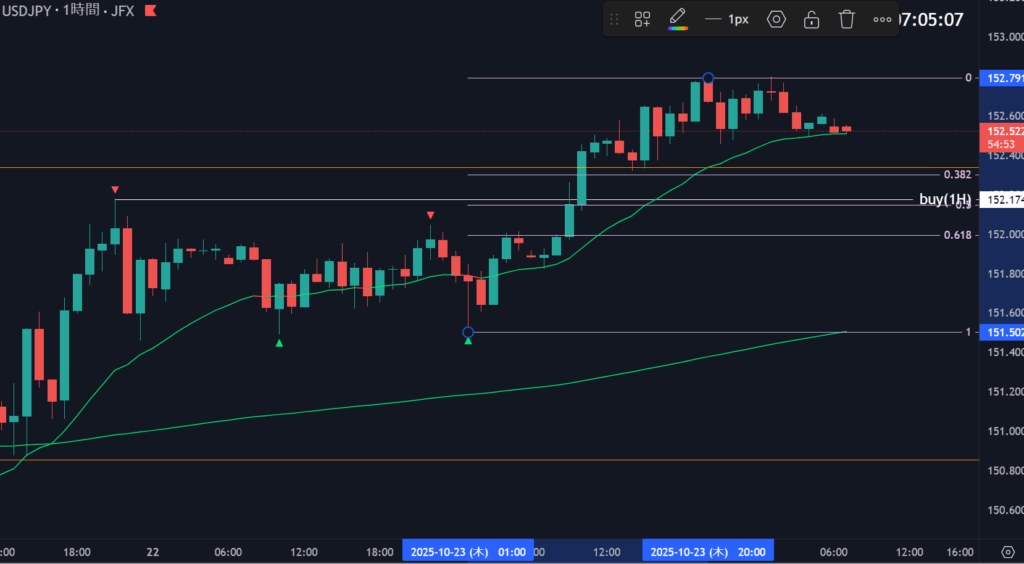Click the 2025-10-23 20:00 time label
This screenshot has height=564, width=1024.
click(708, 551)
